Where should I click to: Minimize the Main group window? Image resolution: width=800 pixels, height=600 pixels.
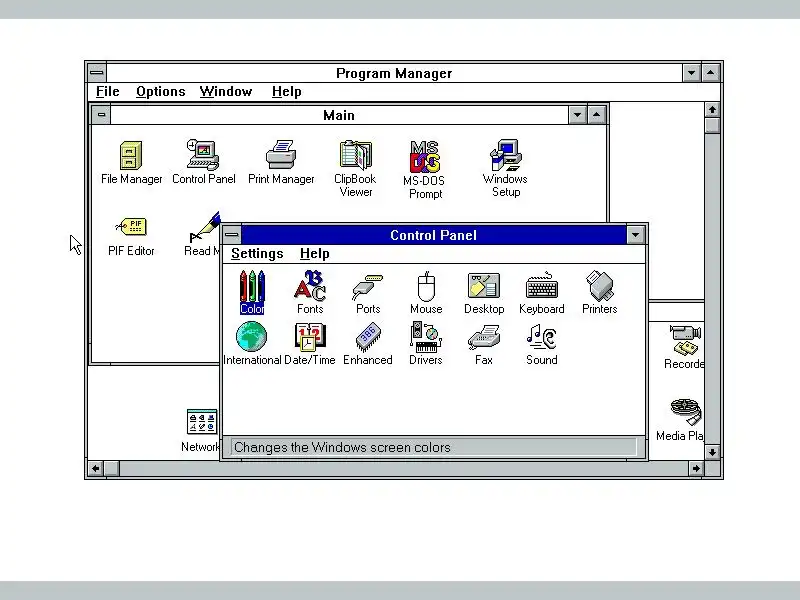click(x=577, y=115)
